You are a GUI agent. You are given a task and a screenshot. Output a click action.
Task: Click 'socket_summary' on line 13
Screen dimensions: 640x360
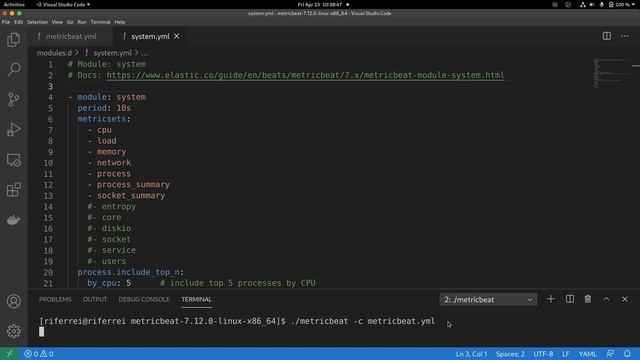pos(131,196)
